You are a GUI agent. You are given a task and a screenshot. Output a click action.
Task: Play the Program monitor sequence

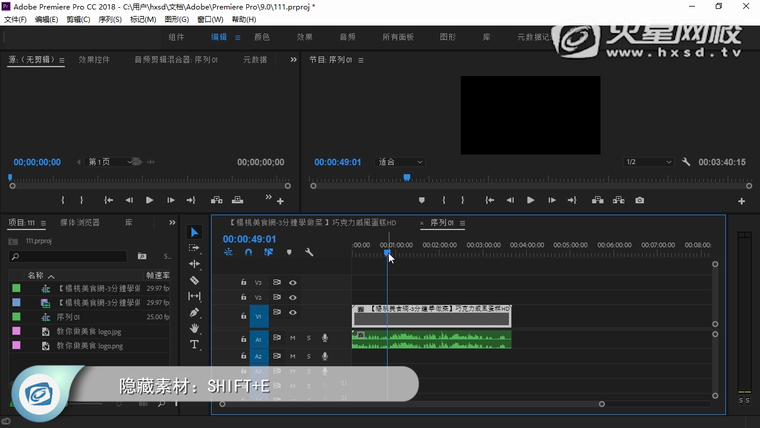click(x=530, y=200)
